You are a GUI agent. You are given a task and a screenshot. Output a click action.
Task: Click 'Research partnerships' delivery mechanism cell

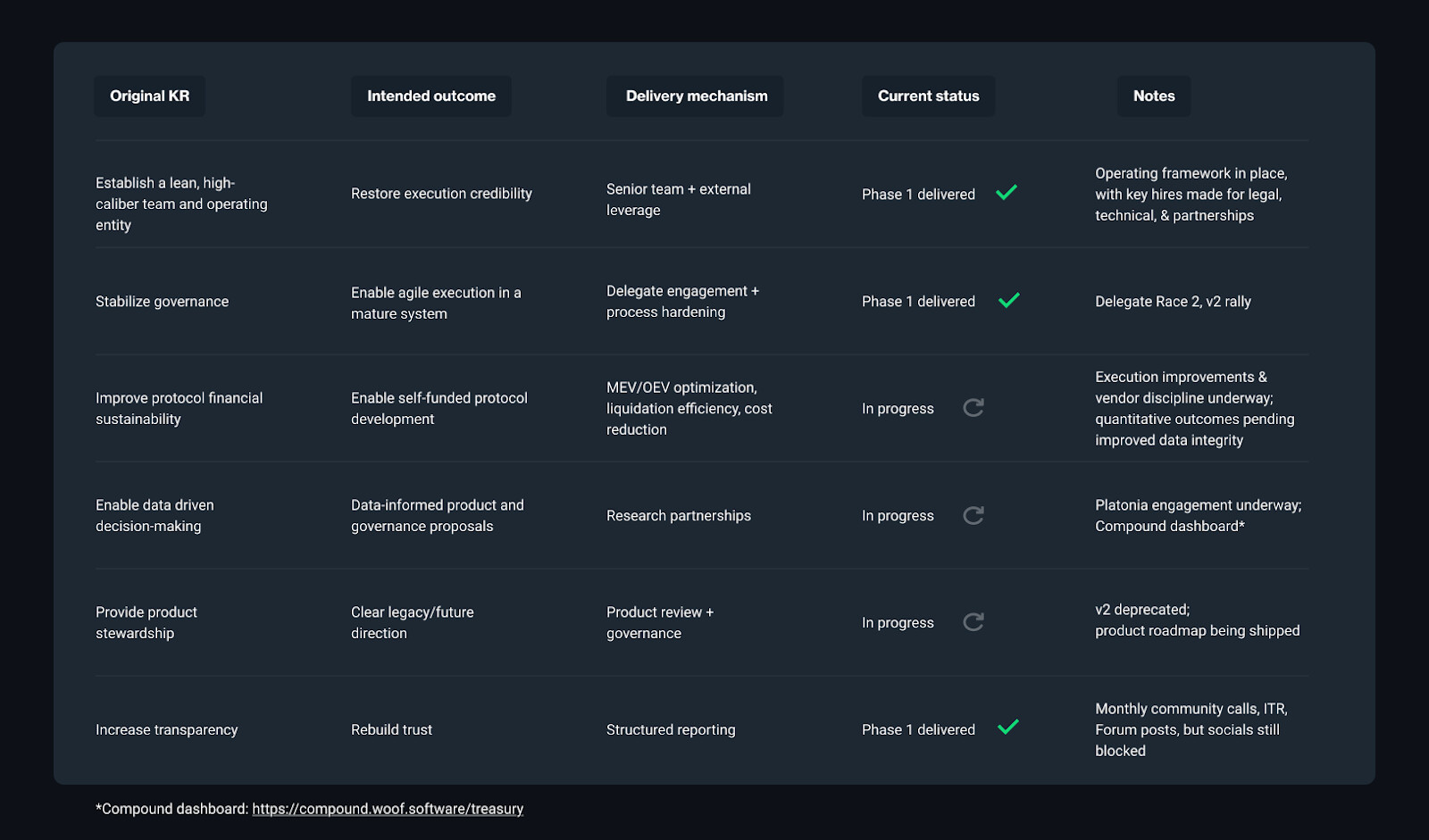tap(678, 516)
